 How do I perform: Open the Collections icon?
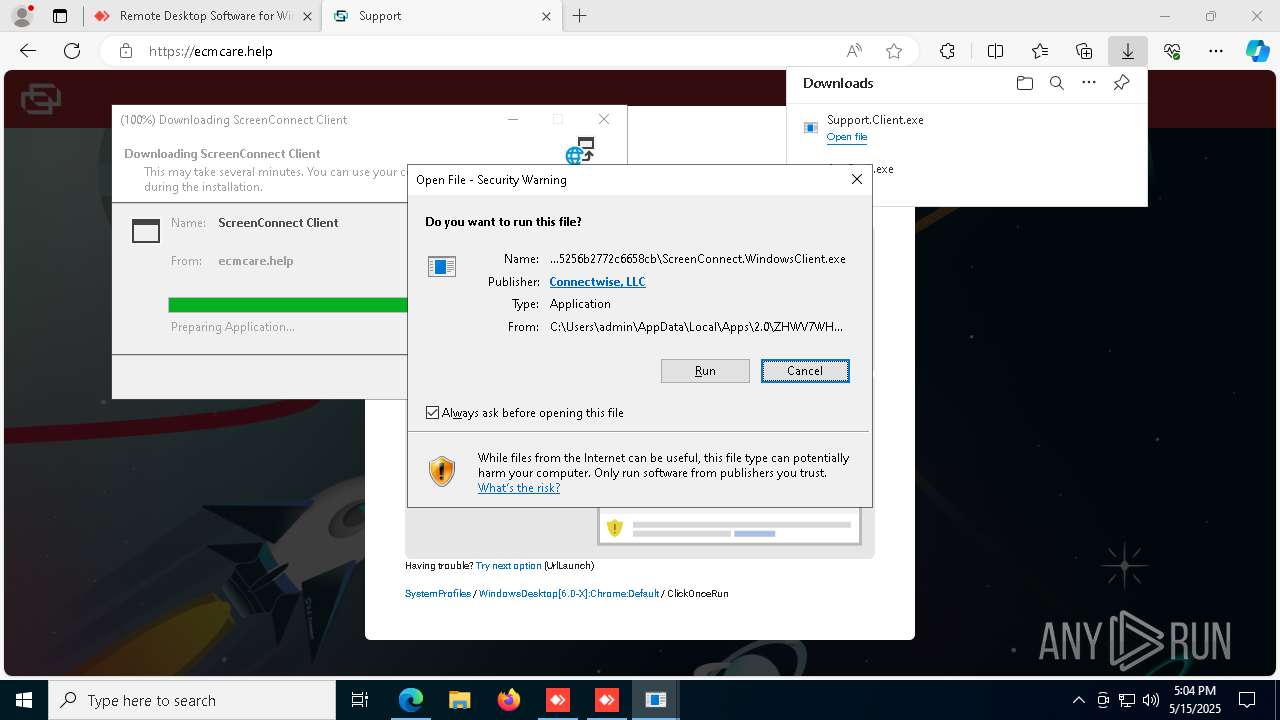[x=1084, y=51]
